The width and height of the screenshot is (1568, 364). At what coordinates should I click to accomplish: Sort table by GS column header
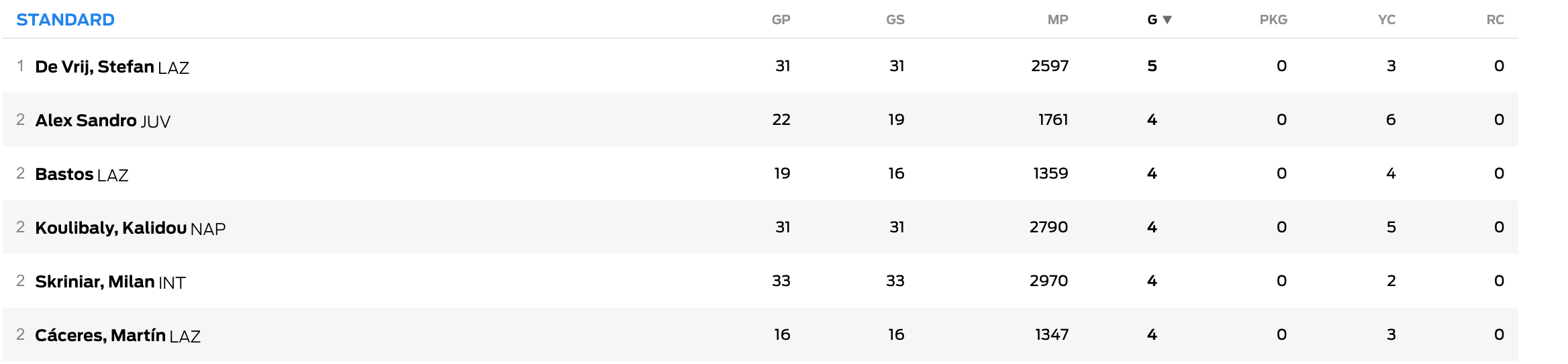pos(895,20)
